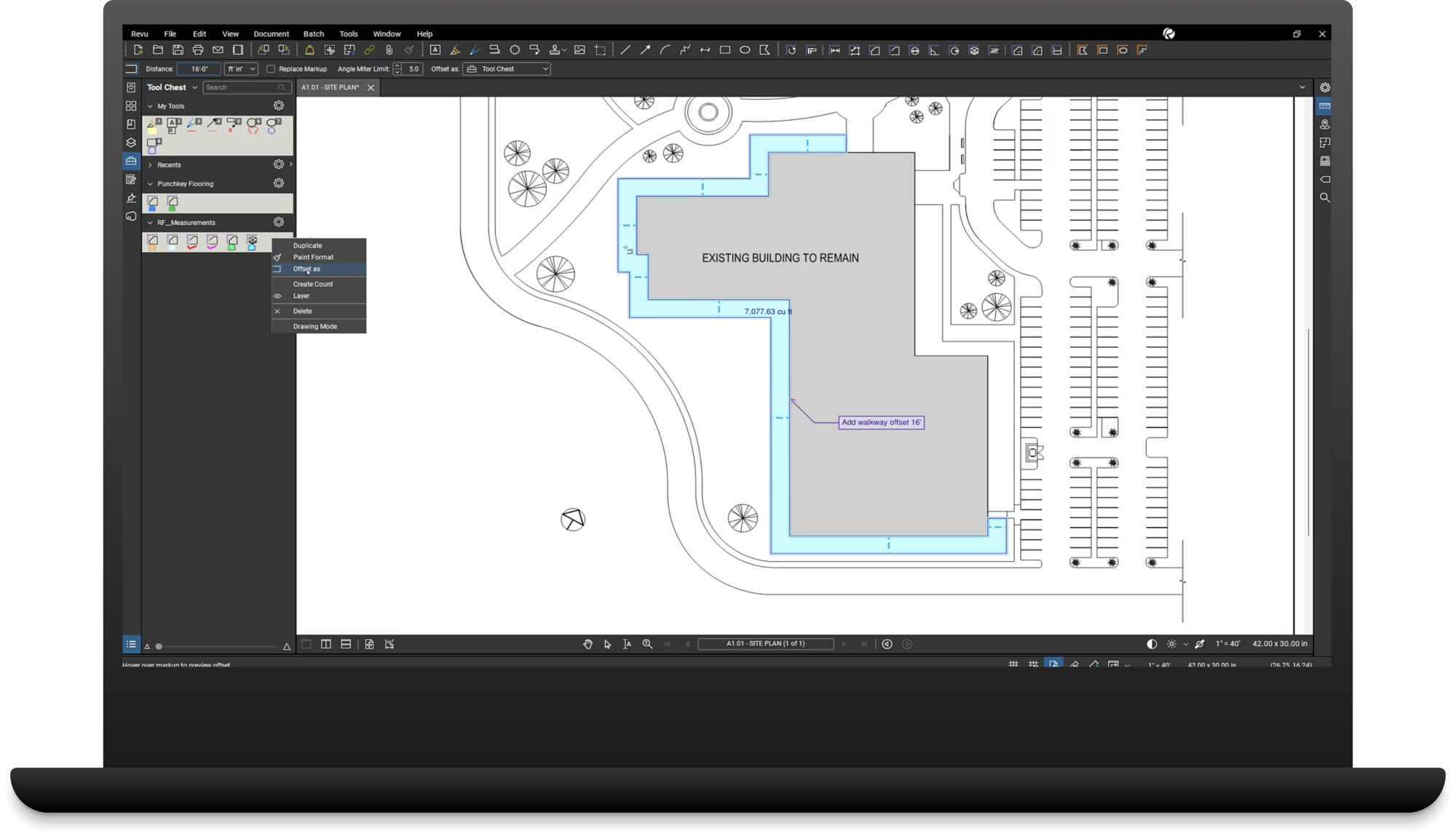The height and width of the screenshot is (836, 1456).
Task: Choose Duplicate from context menu
Action: (319, 246)
